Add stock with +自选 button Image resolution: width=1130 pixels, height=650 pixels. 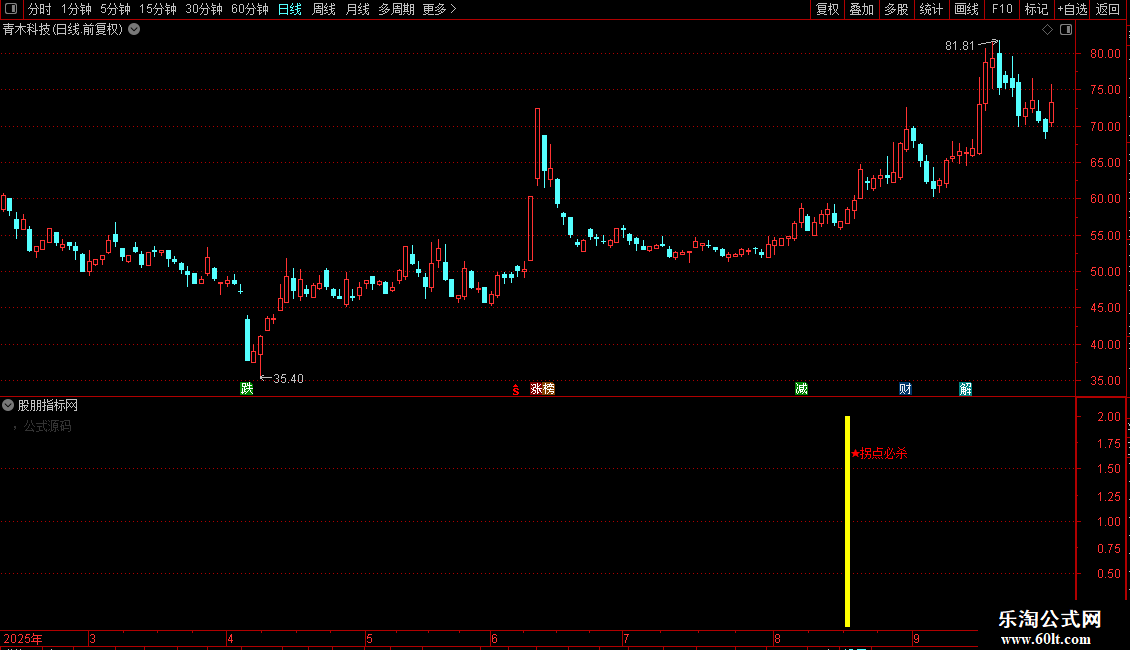pyautogui.click(x=1072, y=9)
